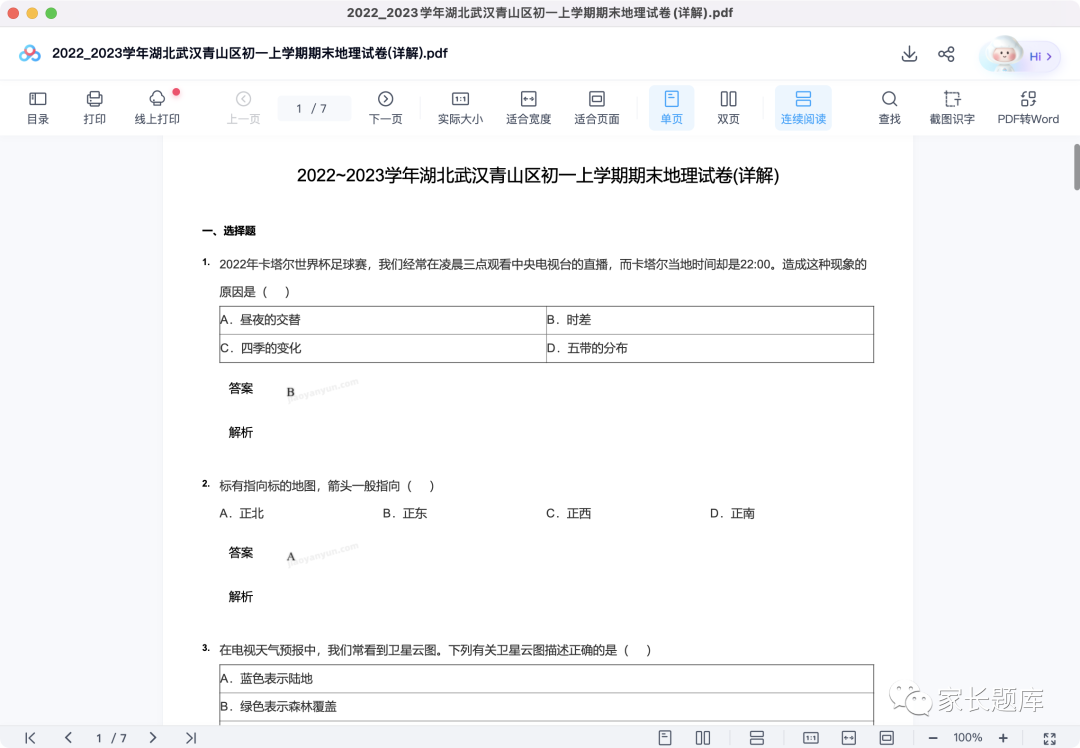Image resolution: width=1080 pixels, height=748 pixels.
Task: Go to previous page in status bar
Action: click(x=68, y=738)
